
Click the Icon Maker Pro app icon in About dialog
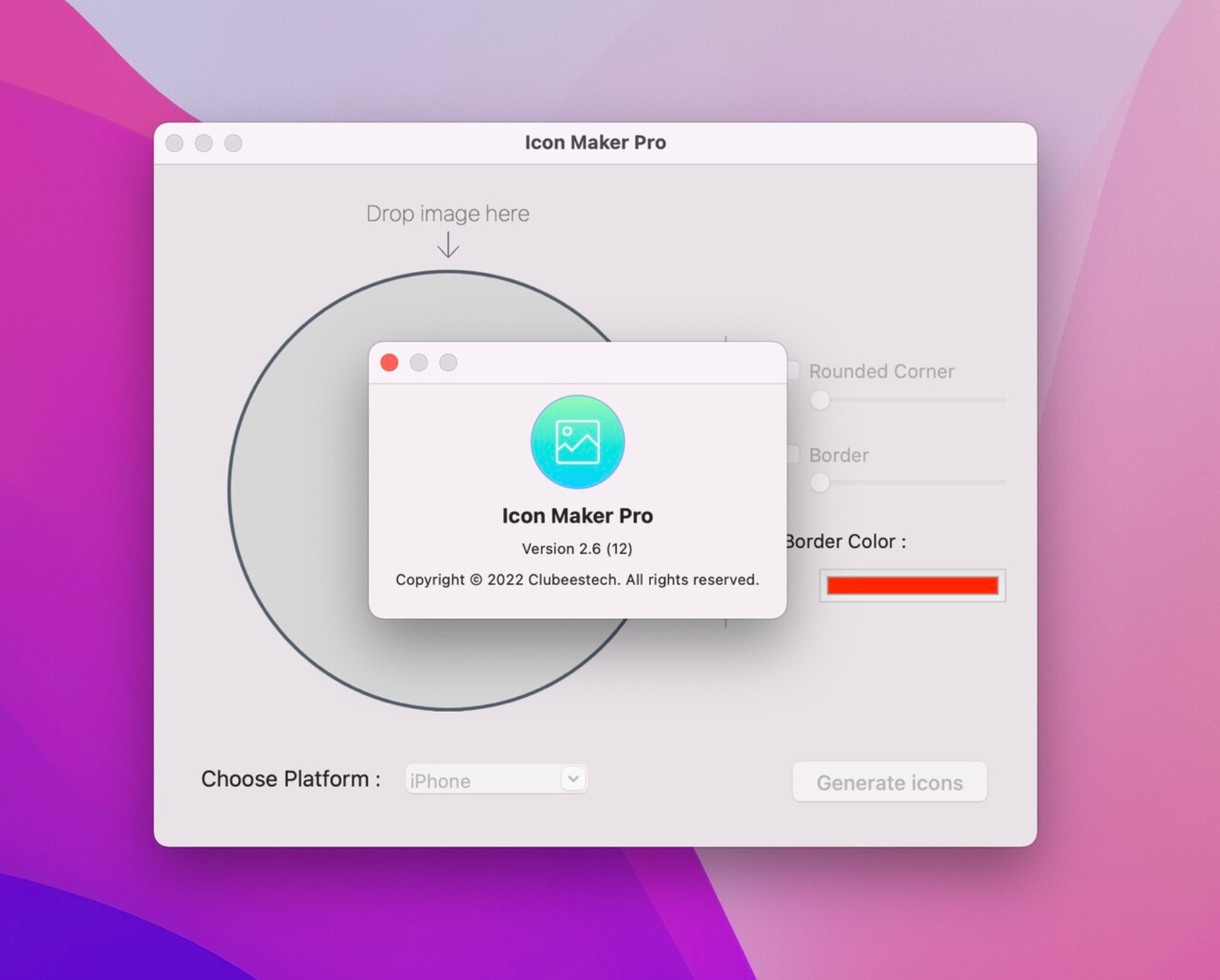[577, 442]
